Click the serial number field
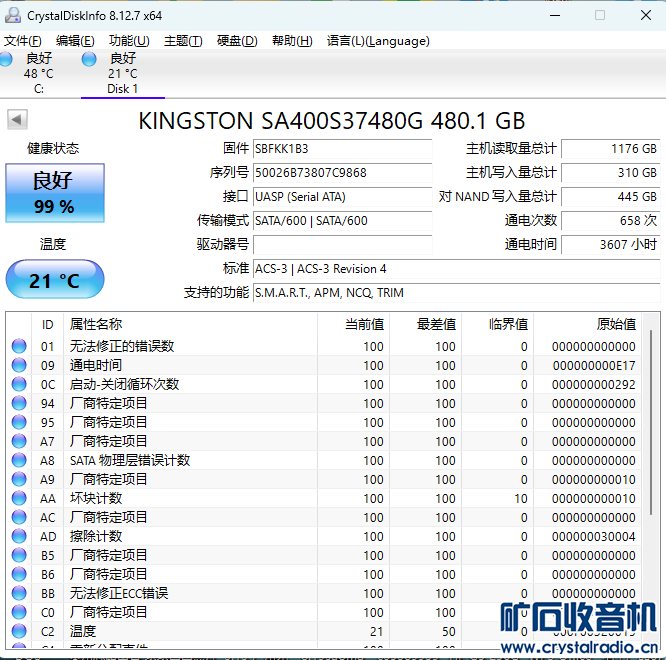This screenshot has height=660, width=666. [x=342, y=172]
